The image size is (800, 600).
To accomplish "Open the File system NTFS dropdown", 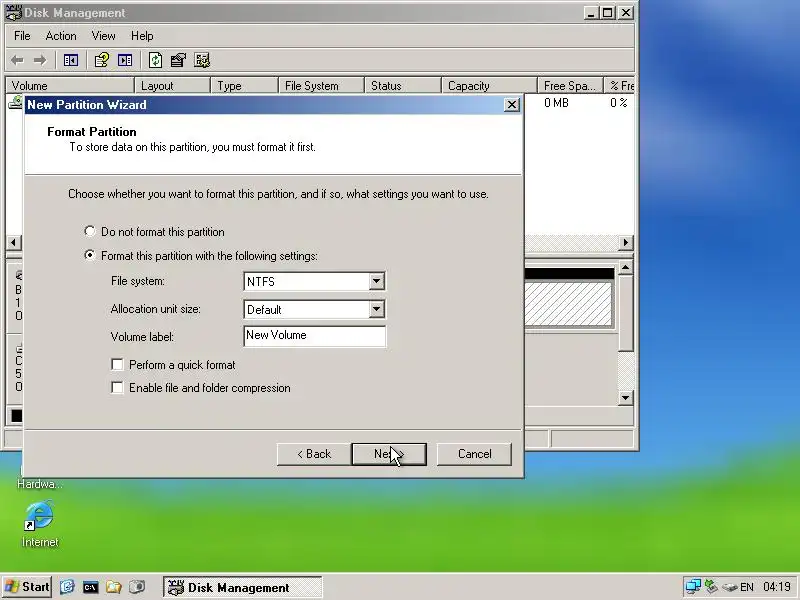I will (377, 281).
